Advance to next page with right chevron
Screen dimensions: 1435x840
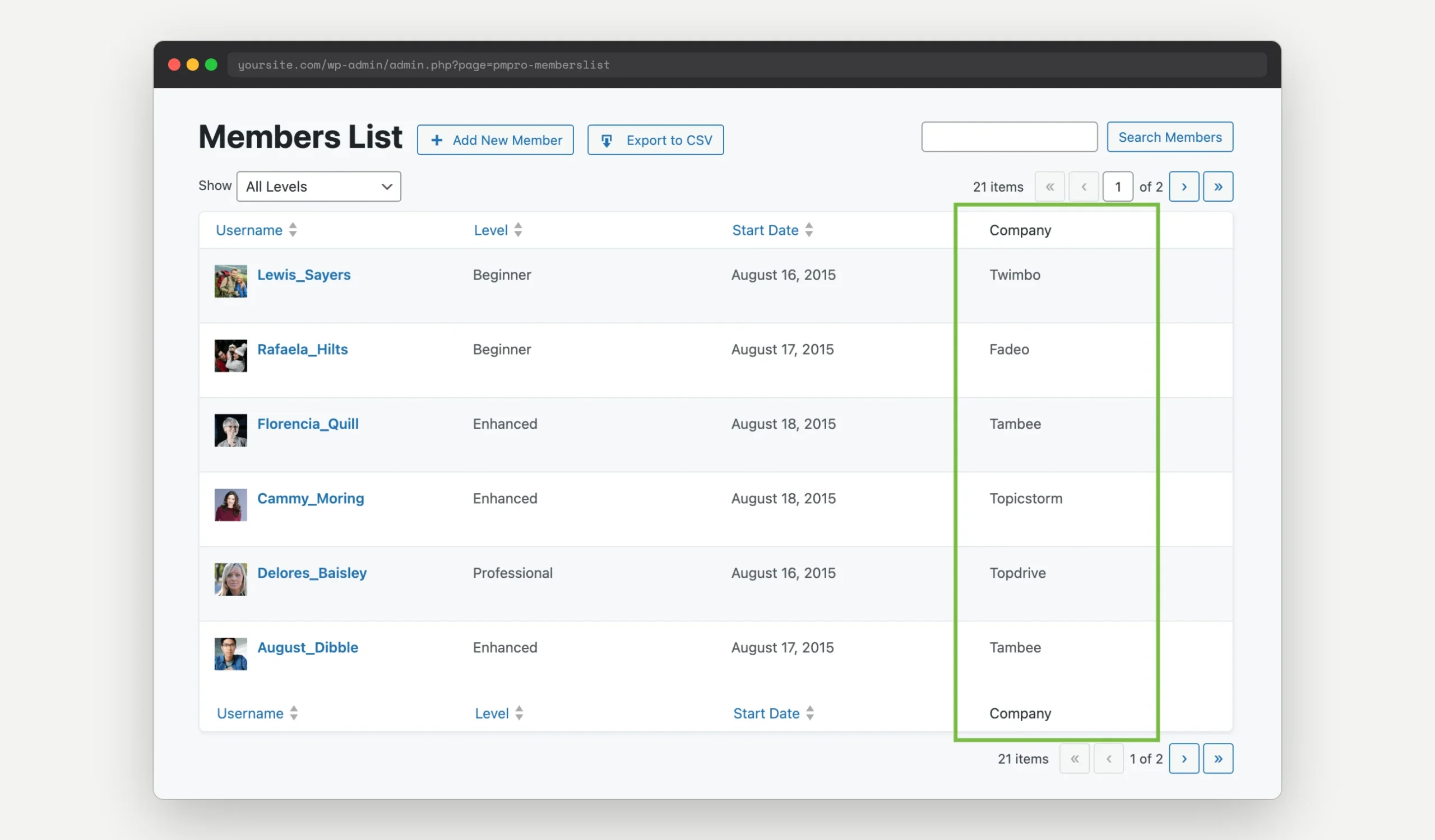tap(1184, 186)
